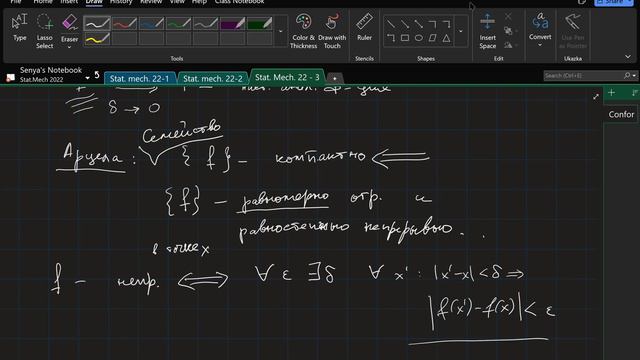Screen dimensions: 640x360
Task: Open the Confor page in list
Action: 621,114
